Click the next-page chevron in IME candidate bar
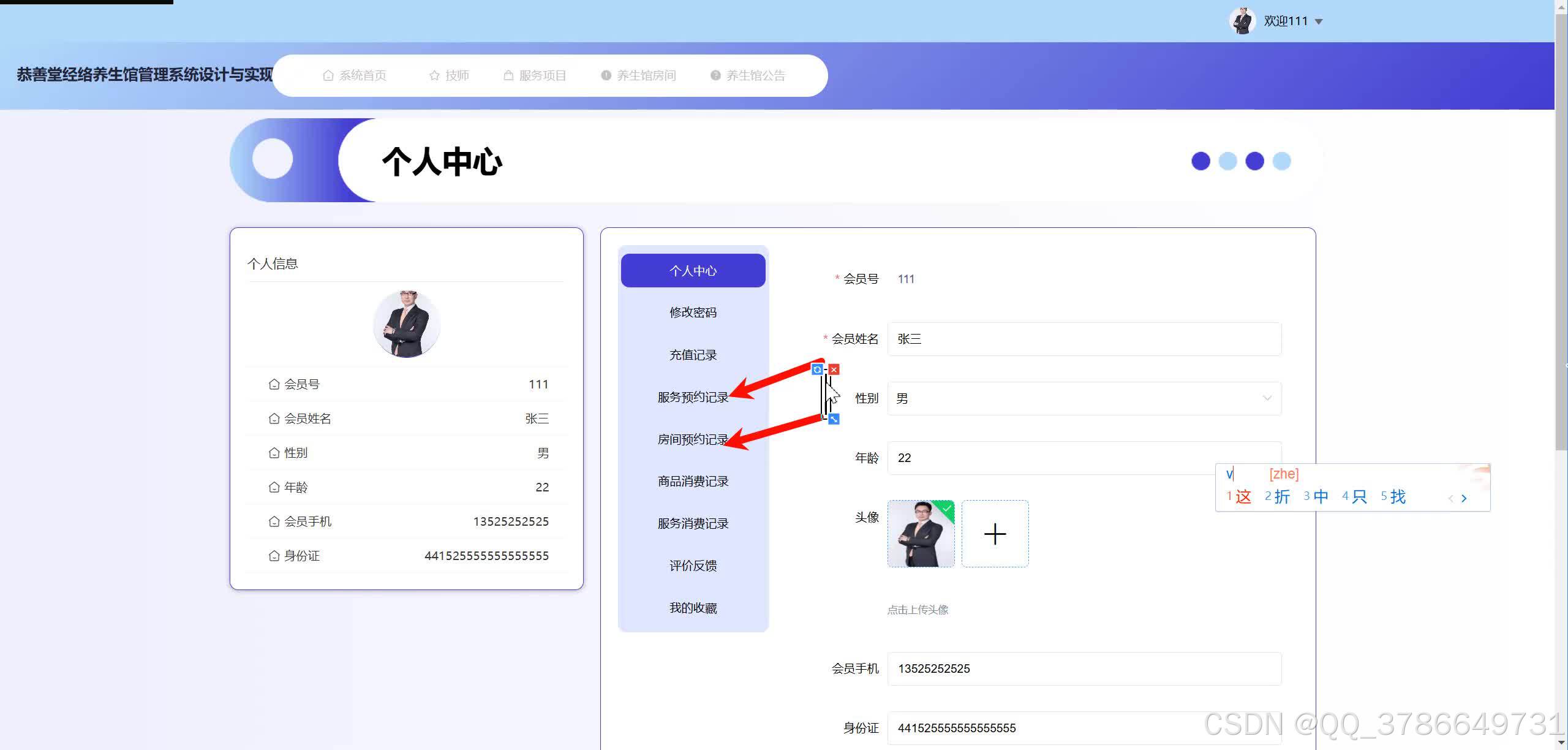The image size is (1568, 750). click(1464, 498)
